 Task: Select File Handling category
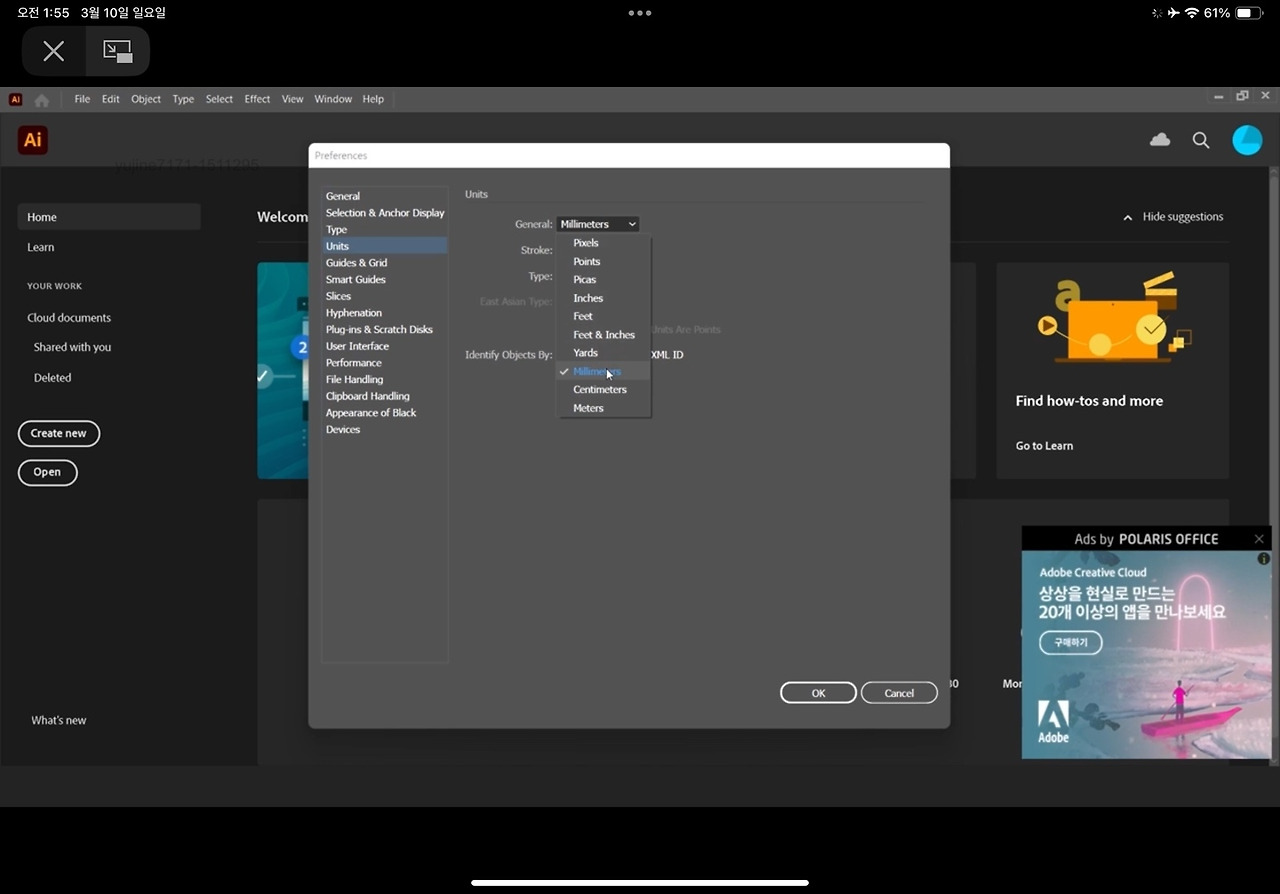click(x=384, y=379)
